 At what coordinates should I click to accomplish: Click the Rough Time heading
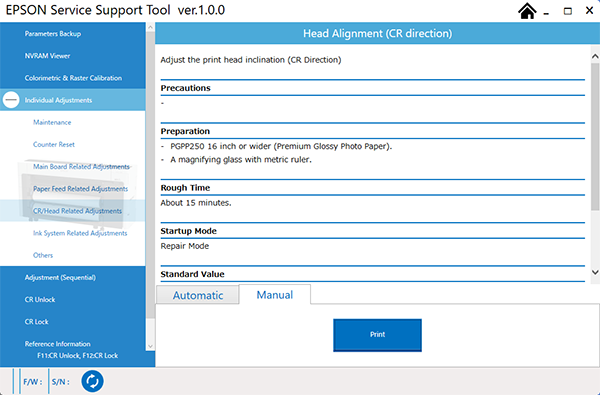[185, 188]
